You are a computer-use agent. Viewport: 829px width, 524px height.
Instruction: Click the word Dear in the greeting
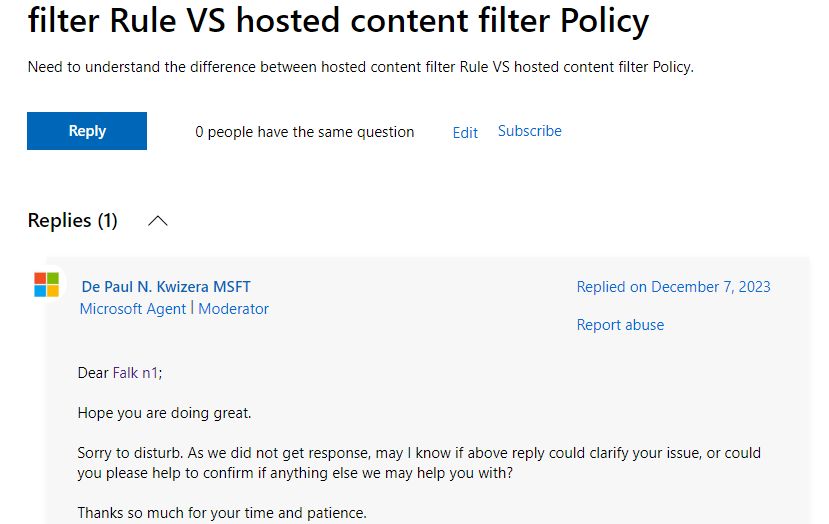[x=93, y=373]
